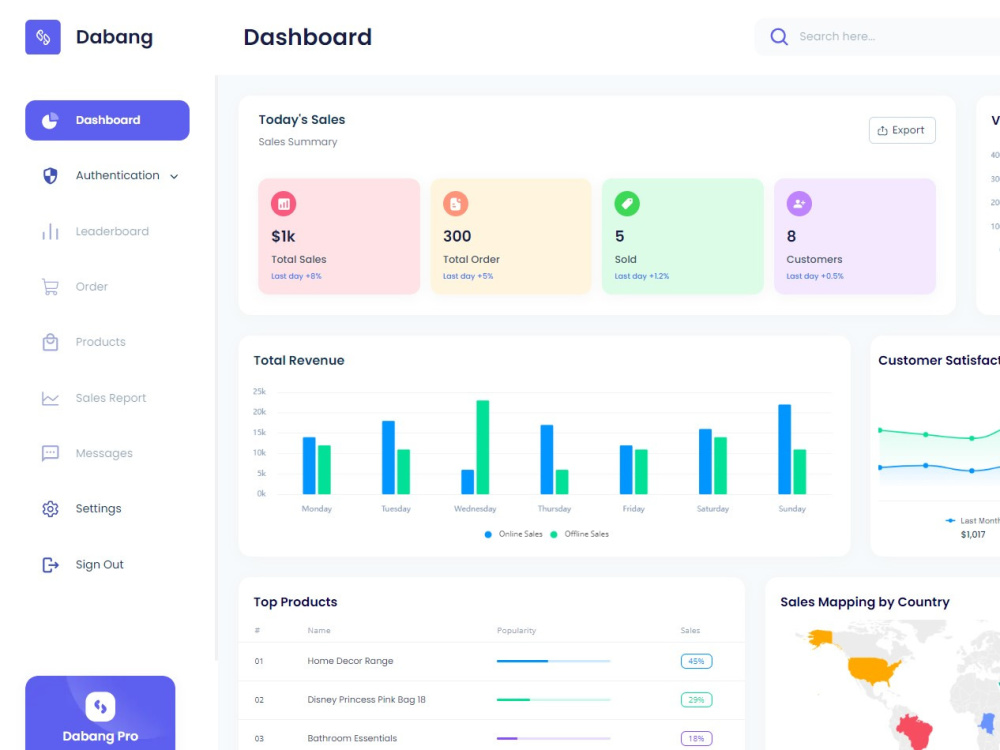Click Disney Princess Pink Bag popularity bar
The image size is (1000, 750).
554,700
